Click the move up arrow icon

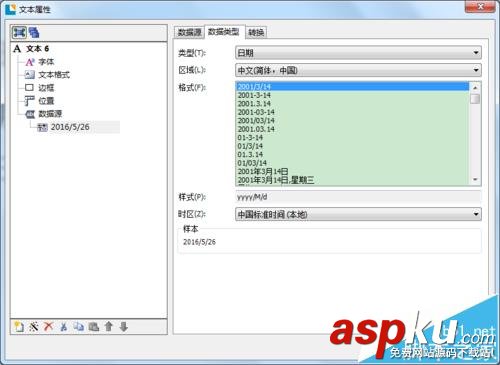109,326
